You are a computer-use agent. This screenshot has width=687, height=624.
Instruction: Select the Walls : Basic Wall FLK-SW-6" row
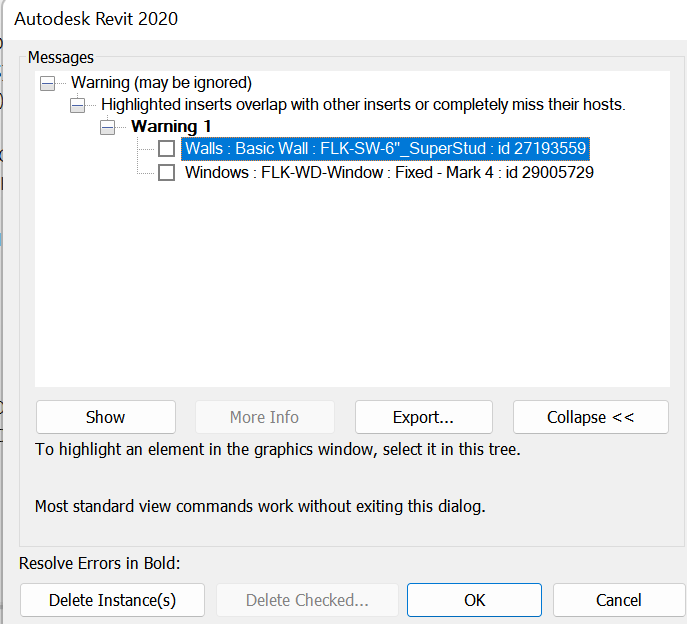(386, 149)
